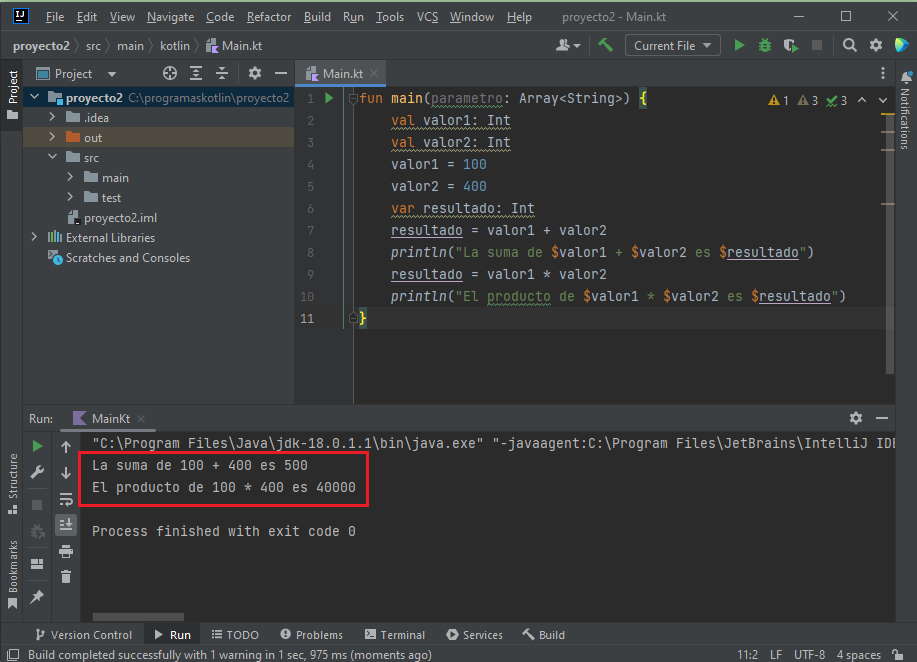Click the Select Opened File target icon
Viewport: 917px width, 662px height.
click(x=170, y=73)
